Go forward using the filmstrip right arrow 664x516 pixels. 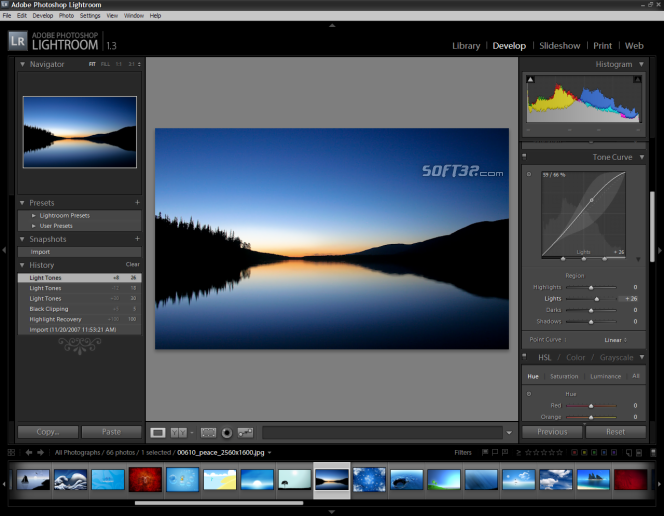(40, 453)
